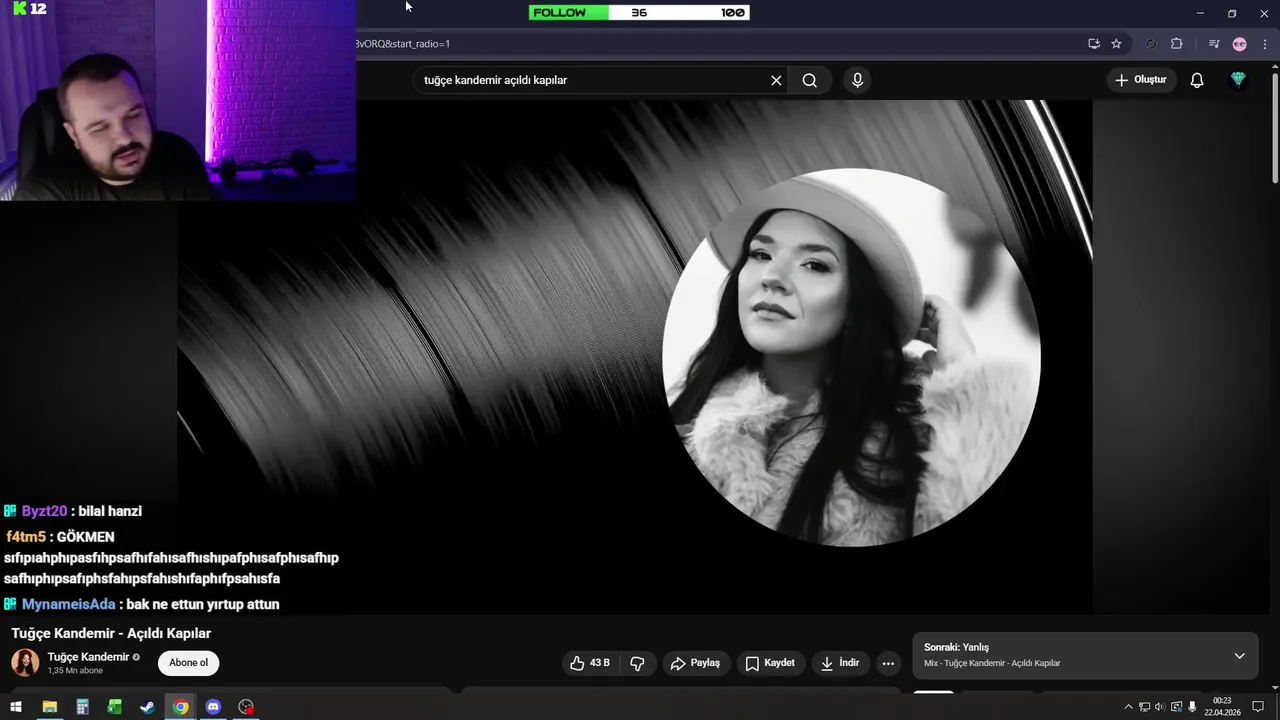Open Calculator from the taskbar
Viewport: 1280px width, 720px height.
tap(82, 707)
